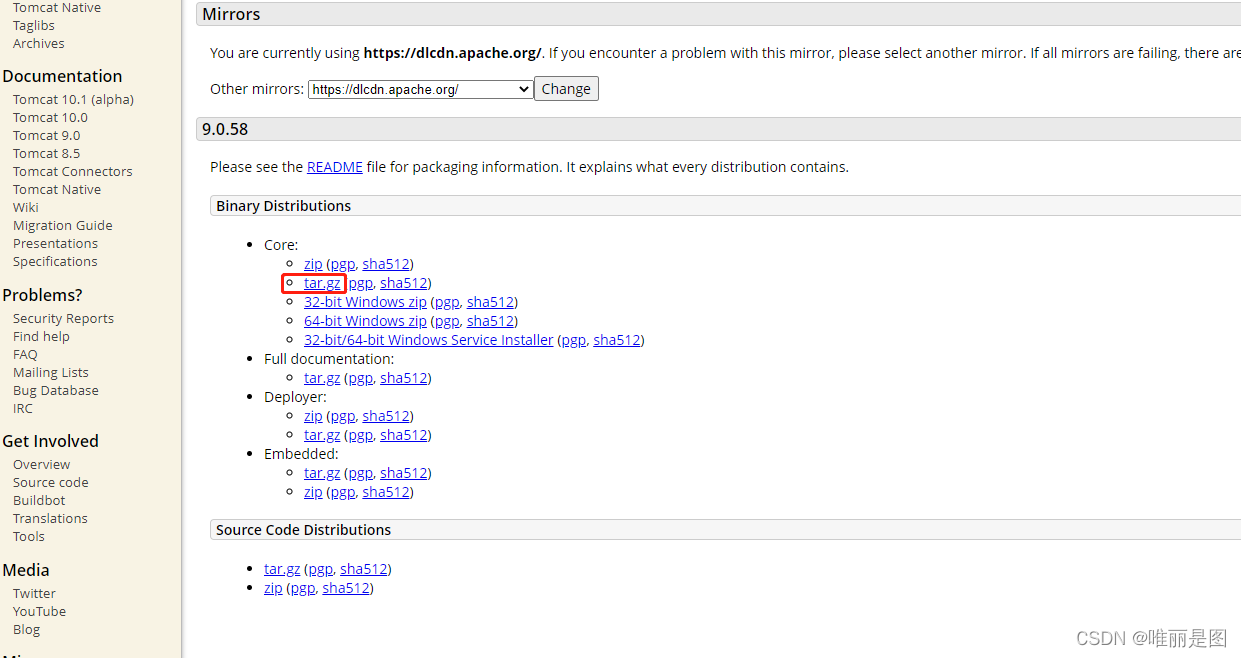
Task: Open Translations in sidebar
Action: (51, 519)
